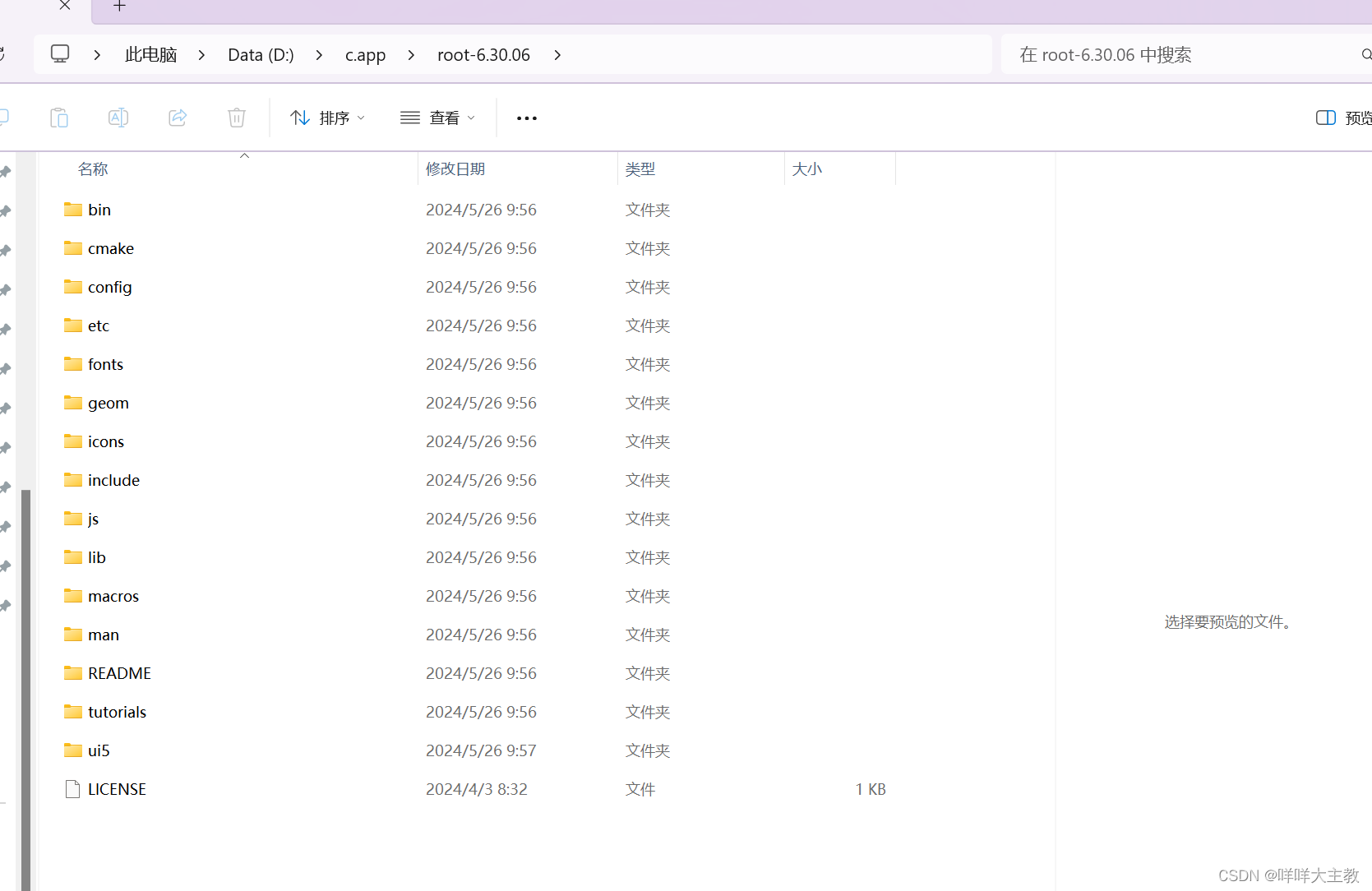Go to Data (D:) via the address bar
This screenshot has height=891, width=1372.
click(261, 54)
